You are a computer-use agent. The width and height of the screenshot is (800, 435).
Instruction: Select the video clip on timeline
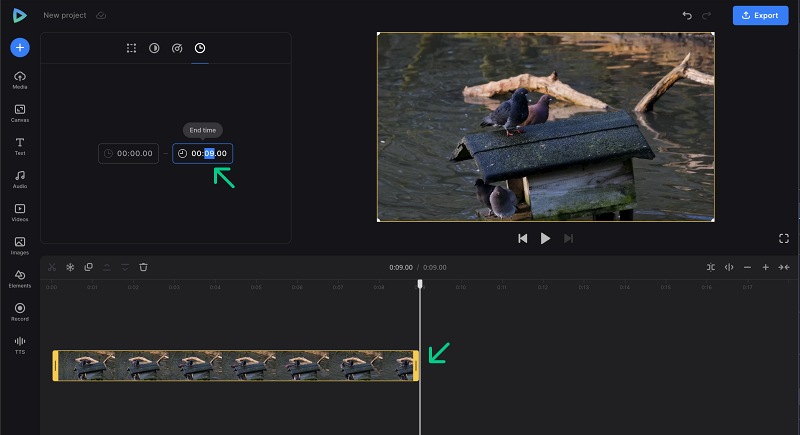click(x=236, y=366)
